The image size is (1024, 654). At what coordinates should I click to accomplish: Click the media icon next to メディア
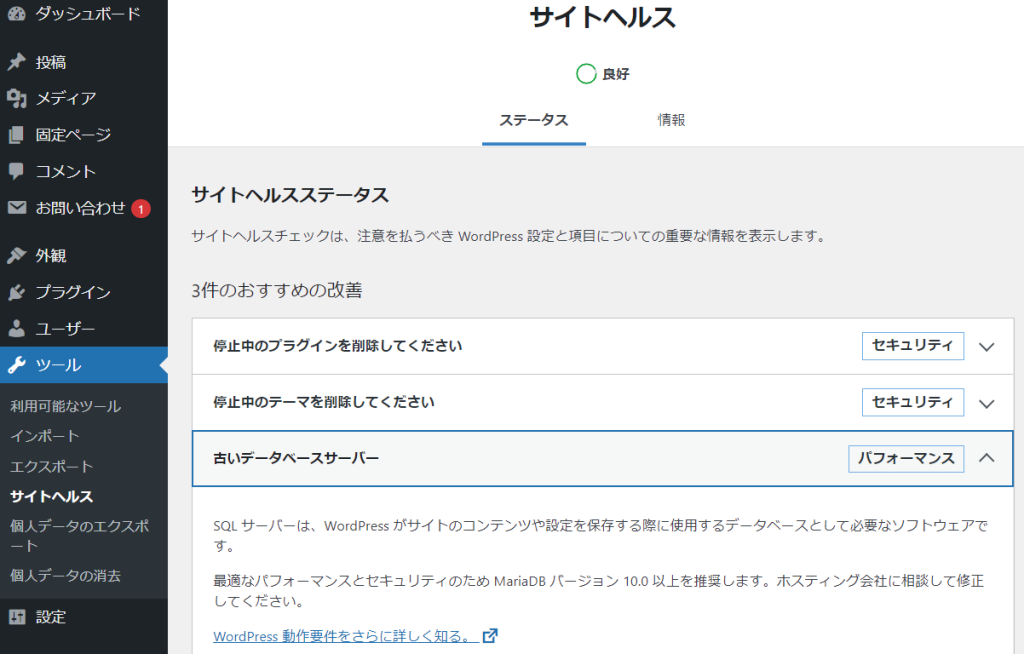pos(16,99)
